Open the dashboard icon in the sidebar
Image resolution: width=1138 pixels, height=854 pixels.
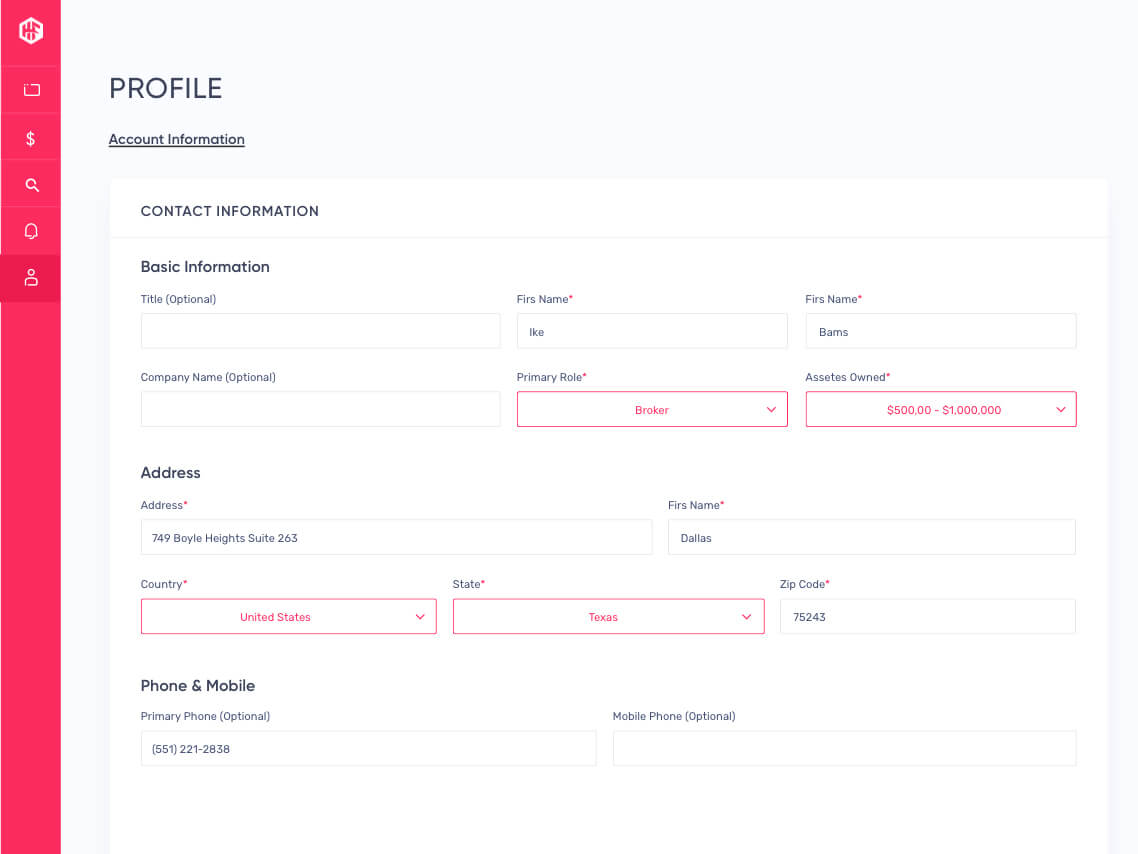pos(30,89)
